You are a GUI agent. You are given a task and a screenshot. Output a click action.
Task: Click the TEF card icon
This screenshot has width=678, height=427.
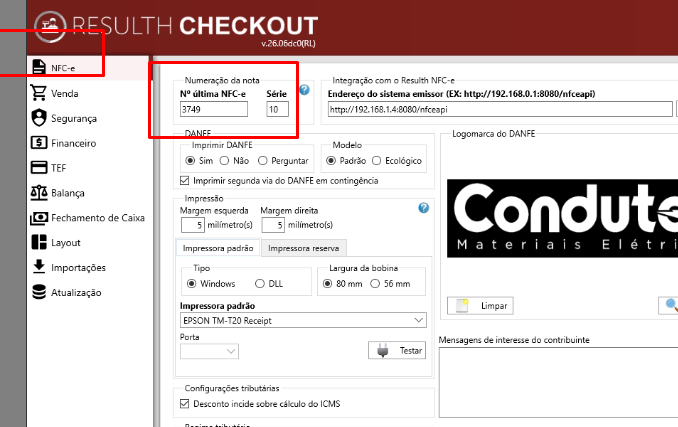click(39, 167)
